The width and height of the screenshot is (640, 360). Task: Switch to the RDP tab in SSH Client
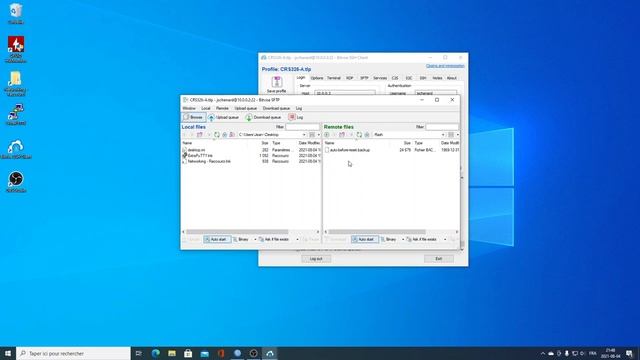[350, 78]
